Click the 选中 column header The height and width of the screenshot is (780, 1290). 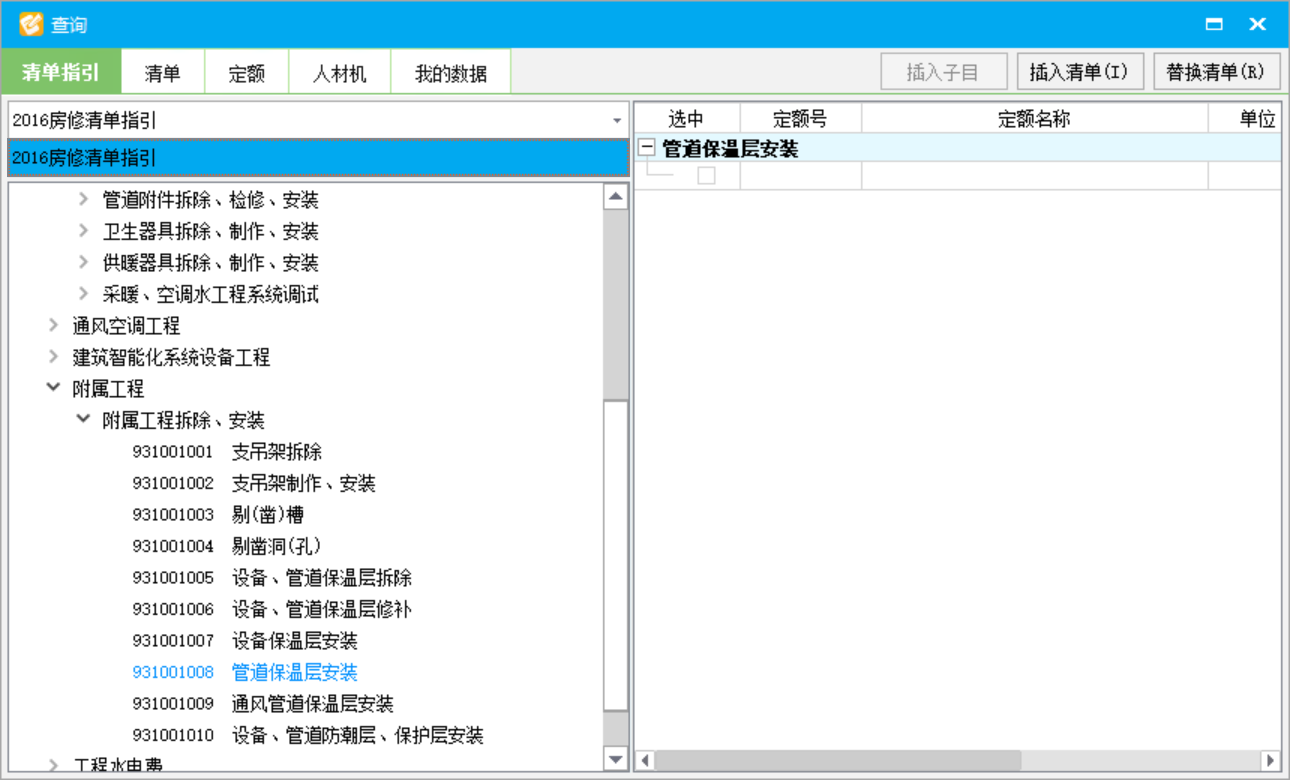pyautogui.click(x=687, y=119)
